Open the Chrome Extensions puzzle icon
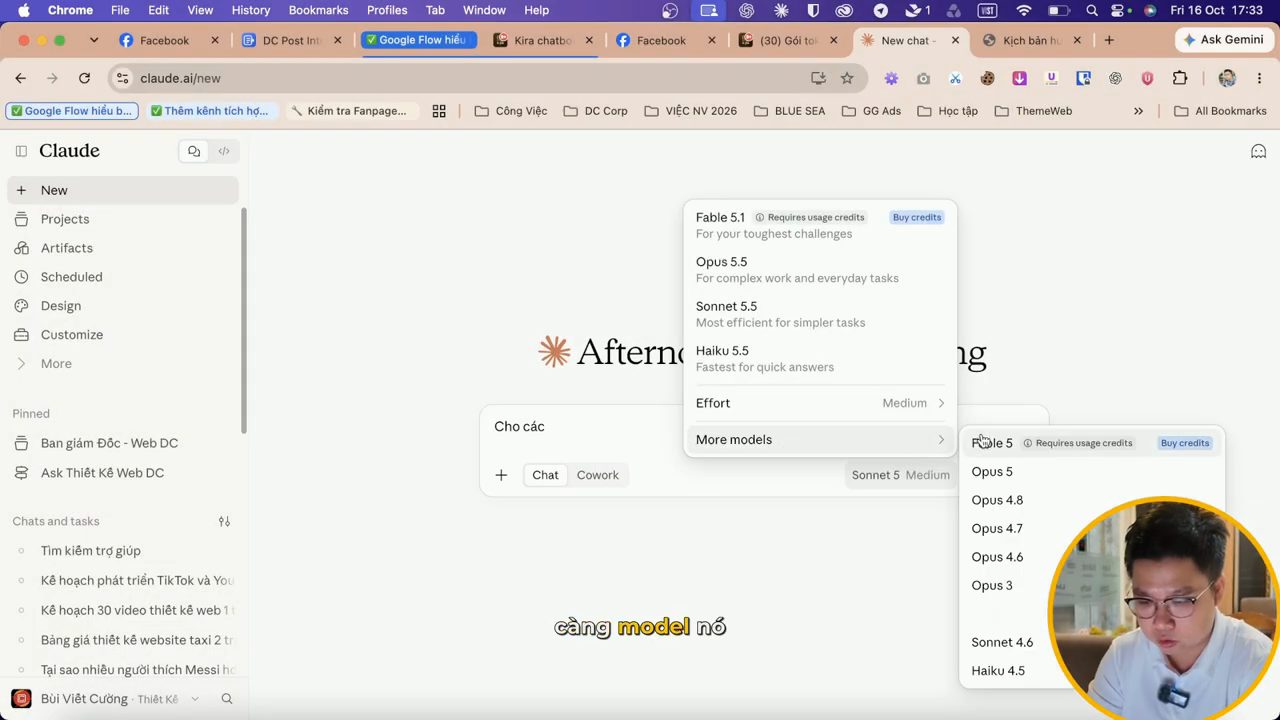Viewport: 1280px width, 720px height. click(1180, 78)
